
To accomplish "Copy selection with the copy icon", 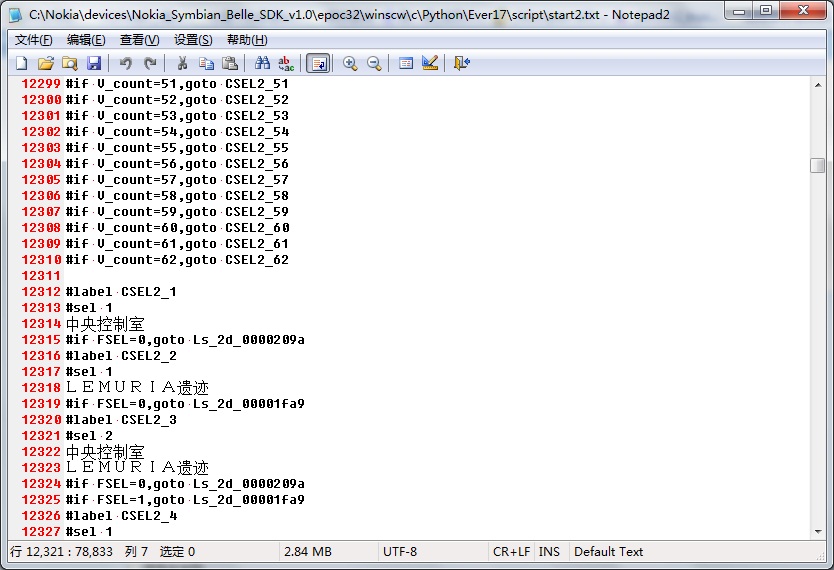I will 206,63.
